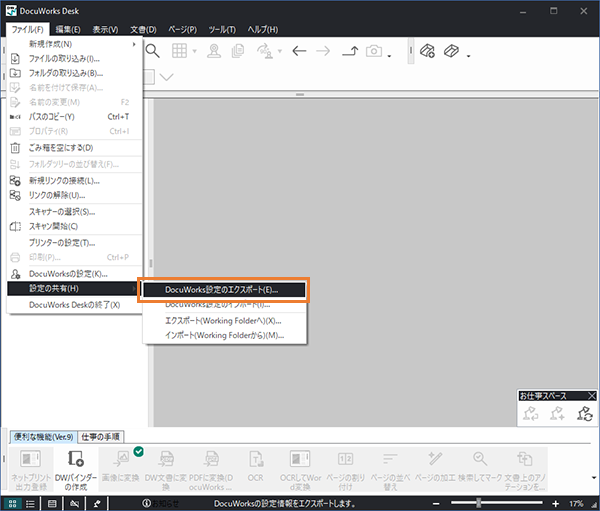The height and width of the screenshot is (511, 600).
Task: Open the ファイル(F) menu
Action: tap(27, 29)
